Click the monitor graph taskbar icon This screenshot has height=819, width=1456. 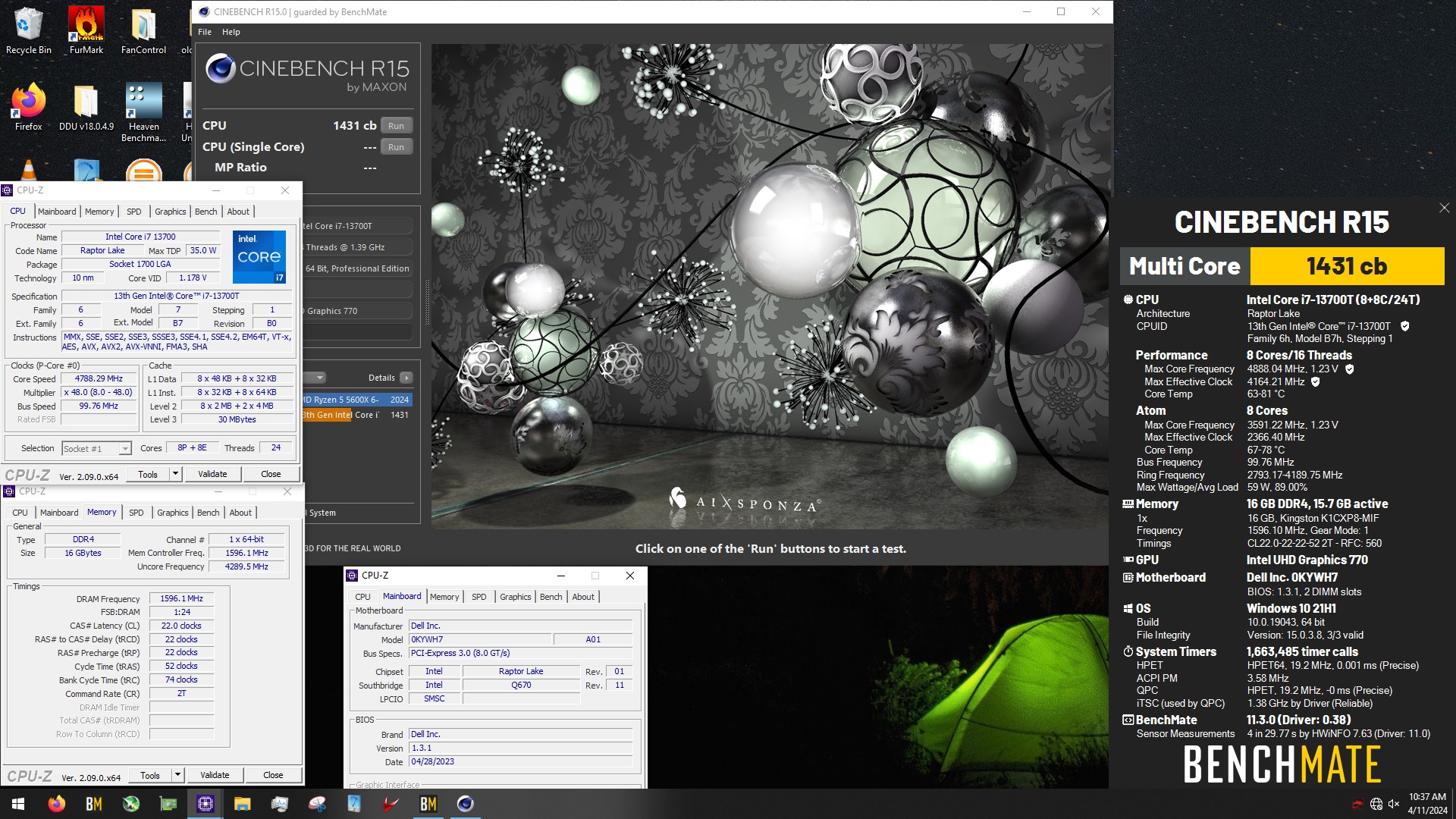tap(280, 804)
